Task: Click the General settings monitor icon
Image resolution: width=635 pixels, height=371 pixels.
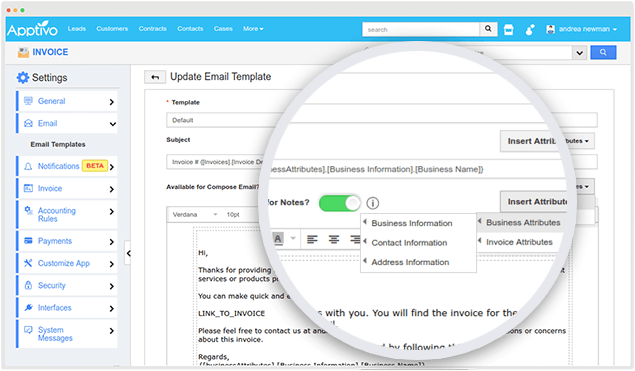Action: click(x=28, y=101)
